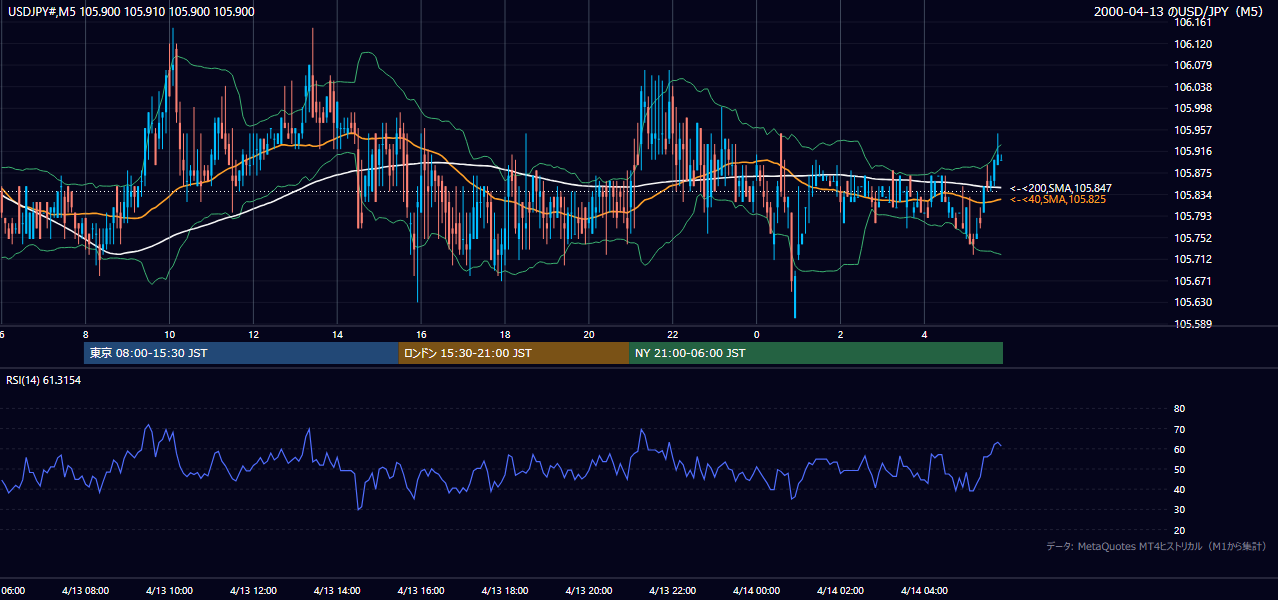The image size is (1278, 600).
Task: Select the 東京 08:00-15:30 JST session bar
Action: (x=241, y=353)
